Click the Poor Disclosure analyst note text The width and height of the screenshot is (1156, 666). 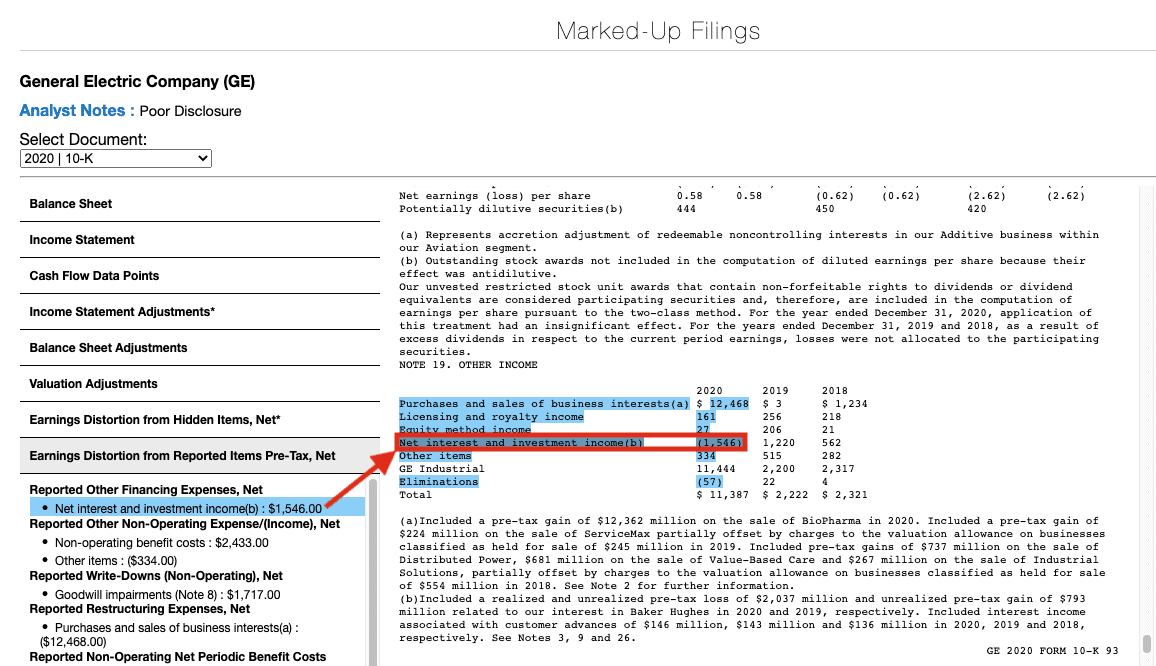(190, 111)
